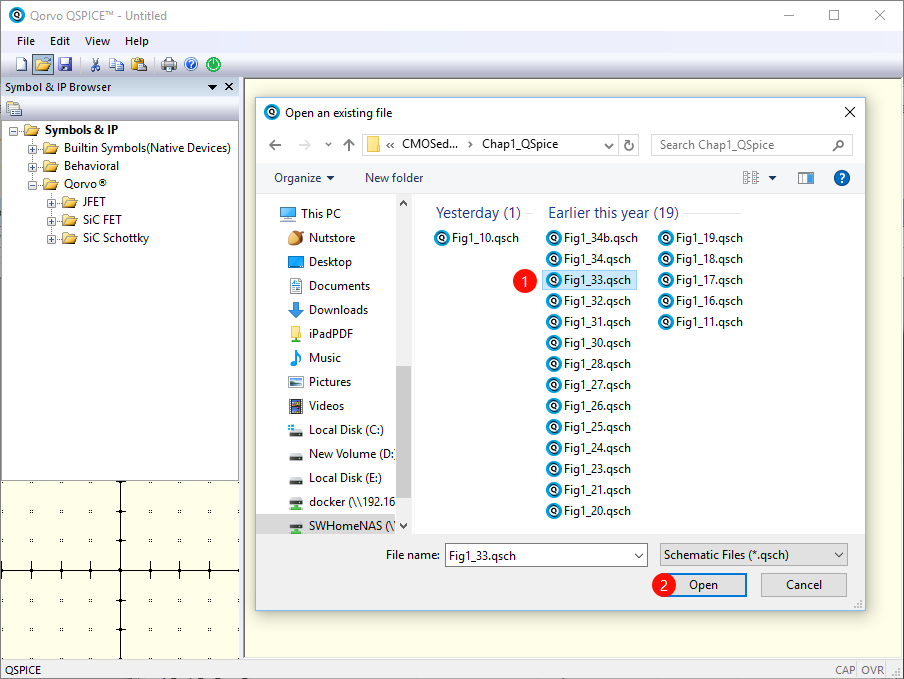Click the green Run simulation power icon

coord(213,65)
